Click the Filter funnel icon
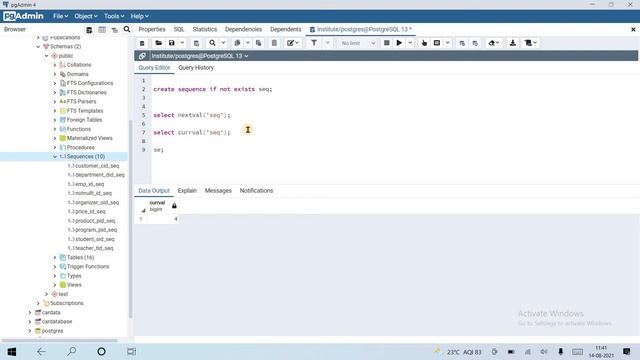The width and height of the screenshot is (640, 360). [x=314, y=43]
